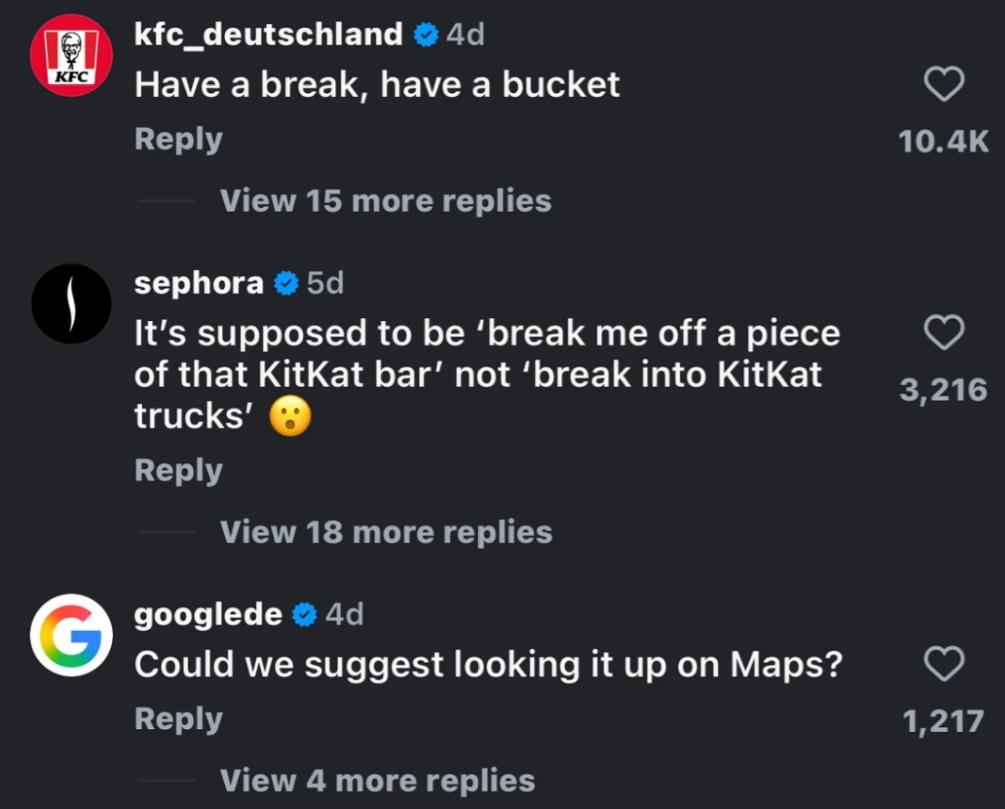Click sephora's blue verified badge

point(286,284)
